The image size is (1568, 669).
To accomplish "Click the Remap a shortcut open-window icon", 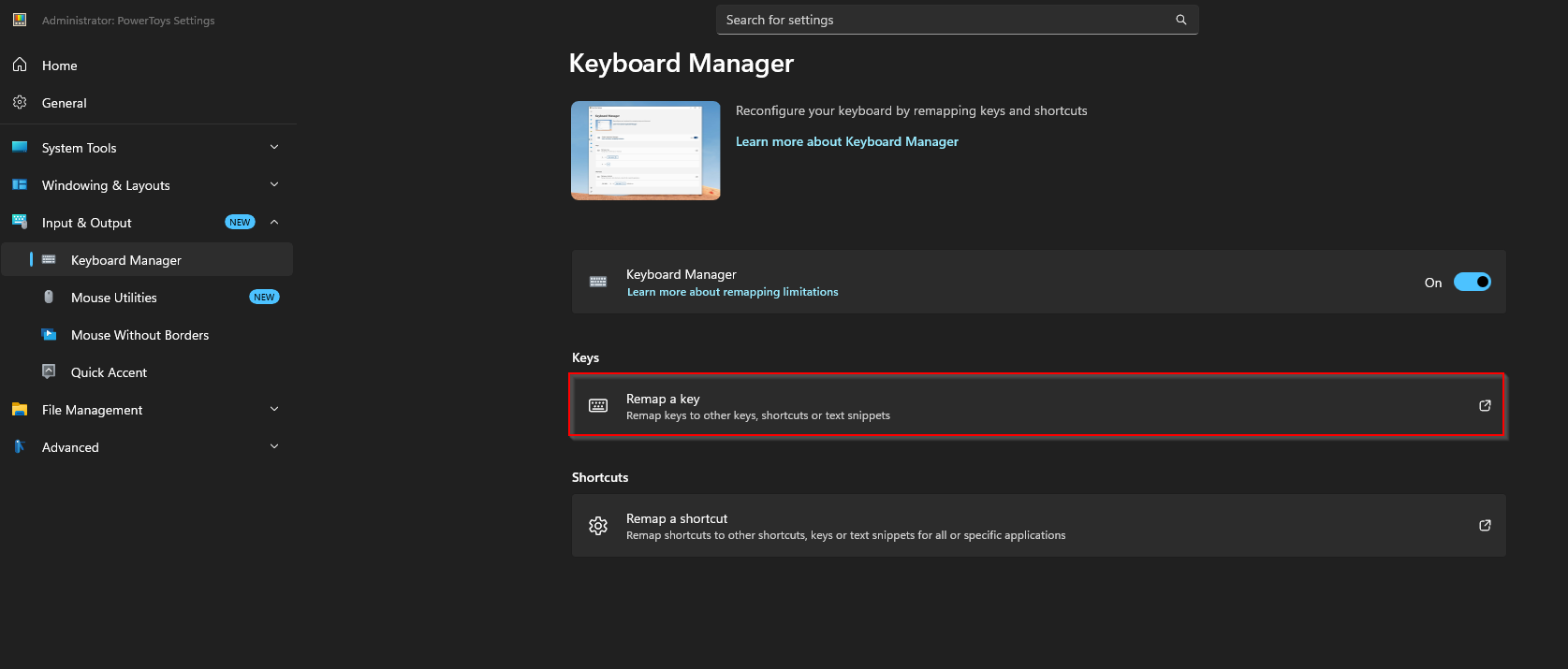I will 1485,526.
